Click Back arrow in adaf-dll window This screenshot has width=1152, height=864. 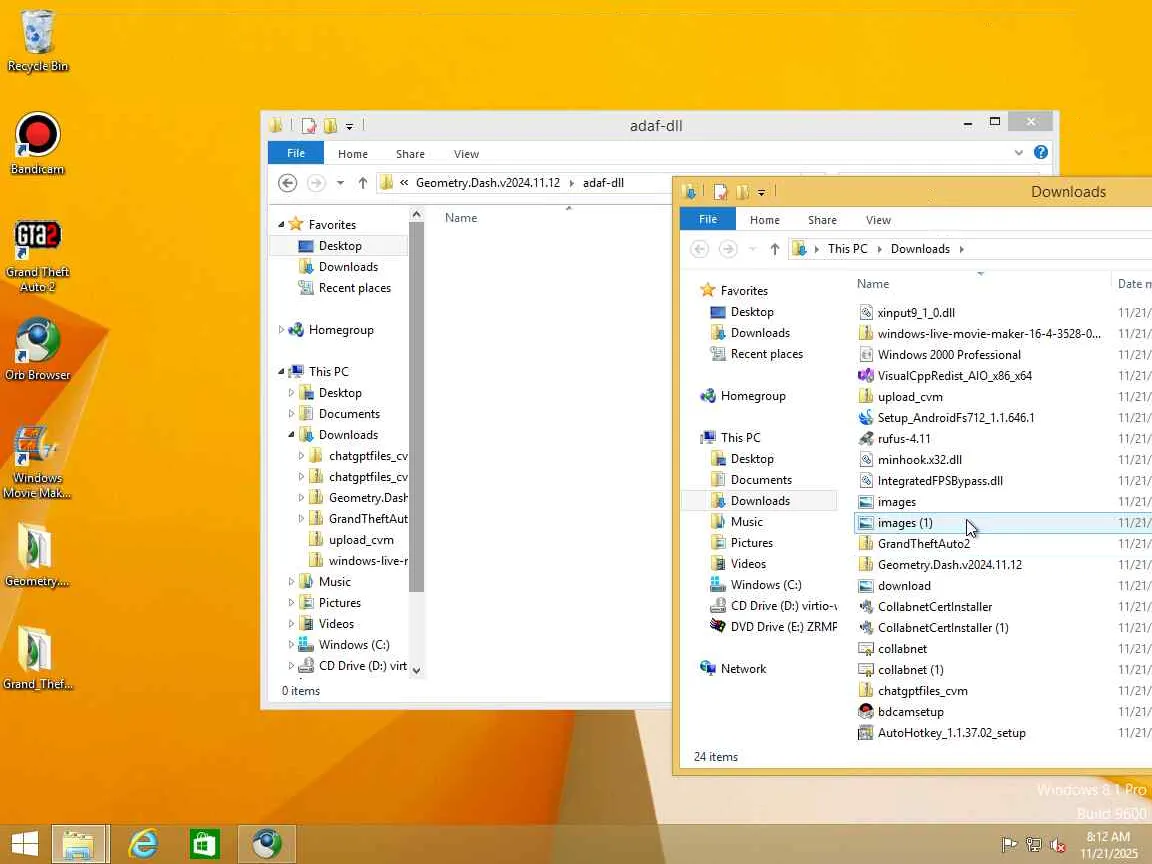tap(288, 183)
